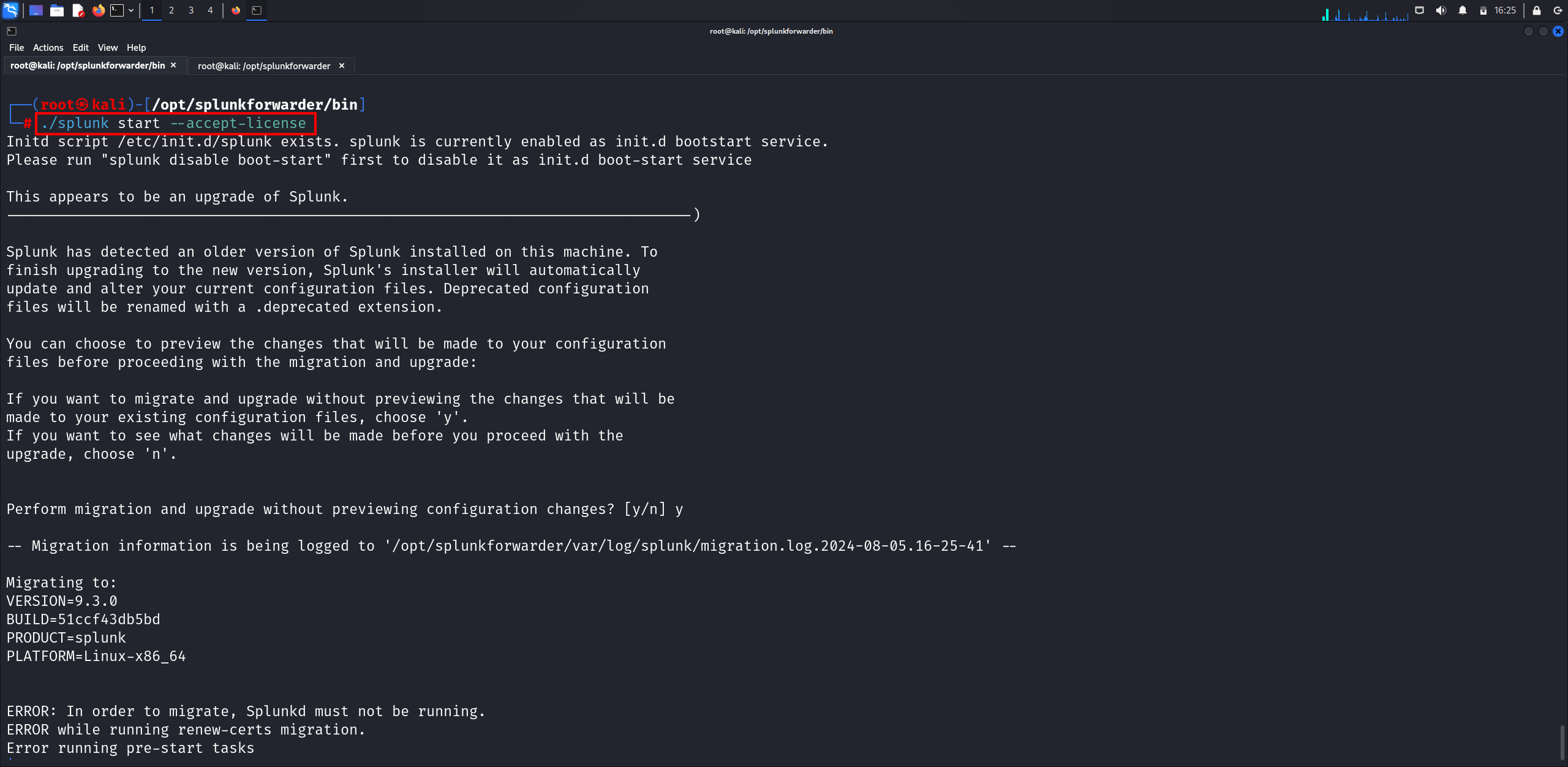Open the volume control icon
This screenshot has width=1568, height=767.
pos(1441,10)
